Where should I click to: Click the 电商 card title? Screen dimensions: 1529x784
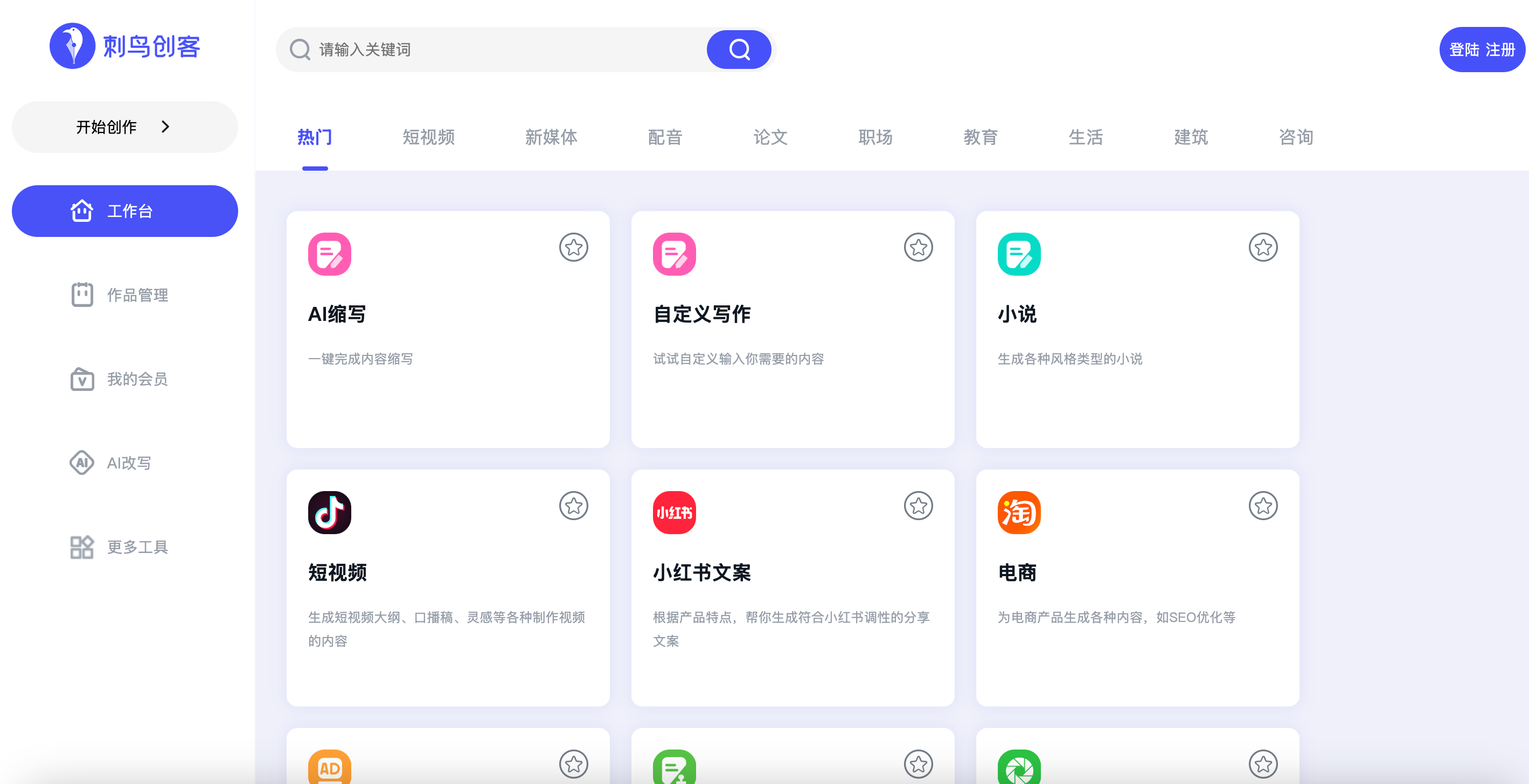pos(1017,572)
